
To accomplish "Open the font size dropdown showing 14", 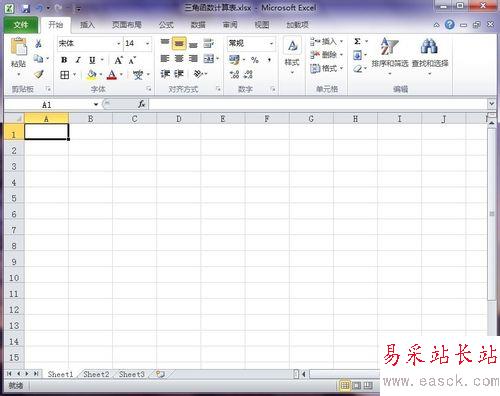I will tap(147, 43).
